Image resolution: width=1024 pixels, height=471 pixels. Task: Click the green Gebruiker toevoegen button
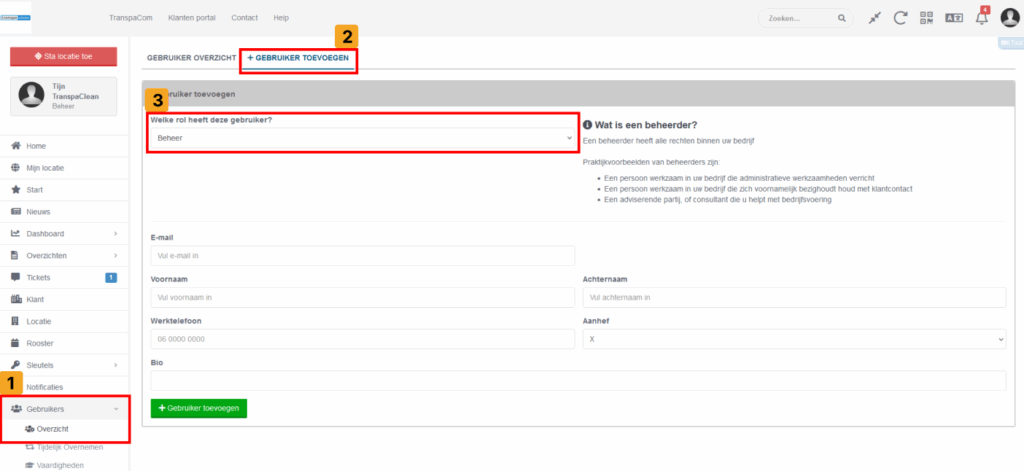click(198, 408)
